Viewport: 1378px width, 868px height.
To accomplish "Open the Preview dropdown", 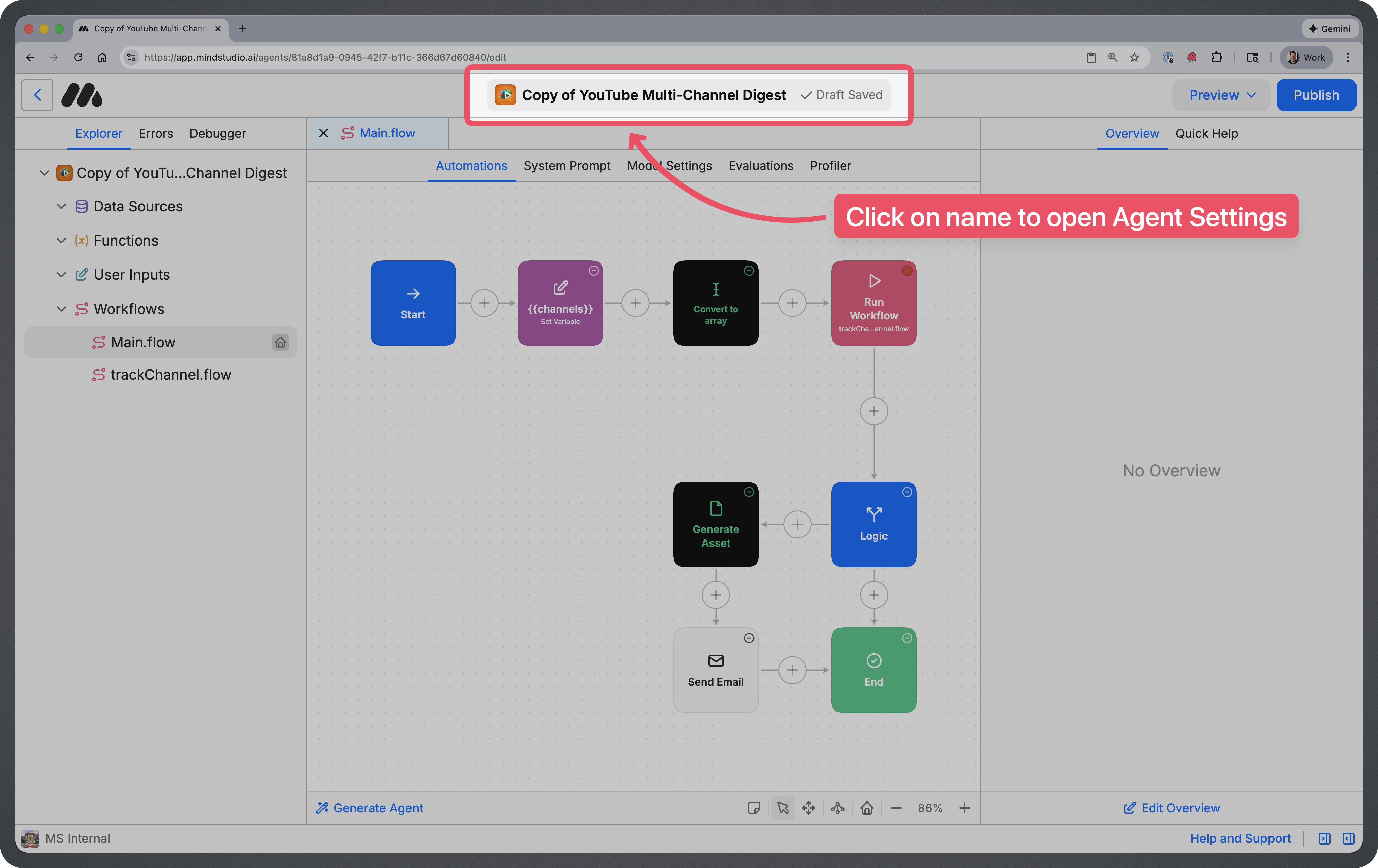I will [x=1221, y=95].
